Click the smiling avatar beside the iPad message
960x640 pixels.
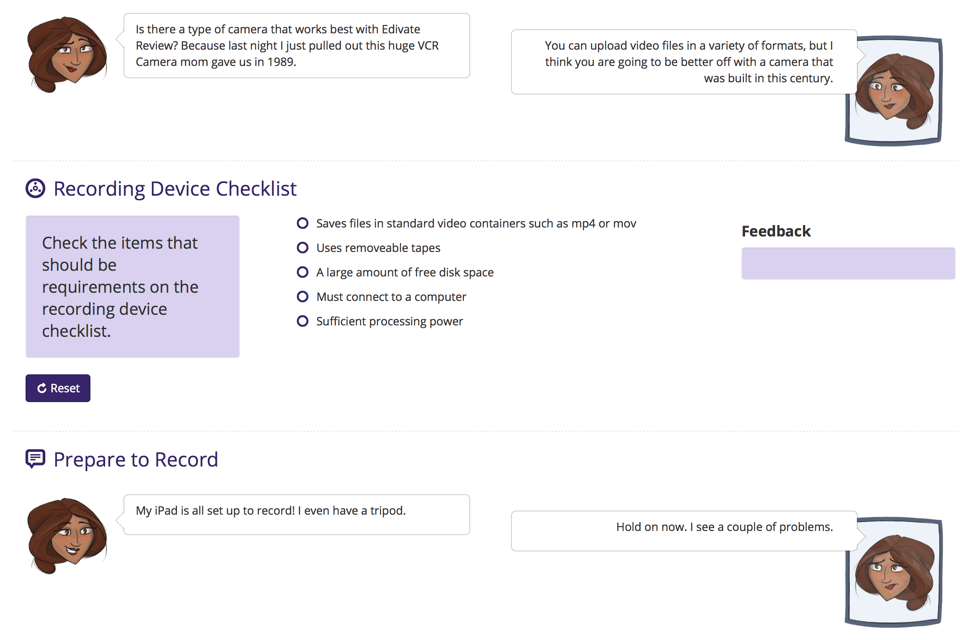point(67,535)
